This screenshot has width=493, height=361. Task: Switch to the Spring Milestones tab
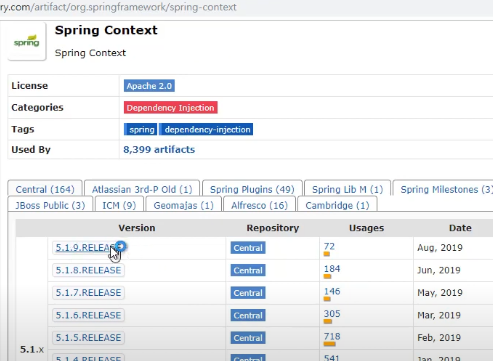(x=444, y=189)
